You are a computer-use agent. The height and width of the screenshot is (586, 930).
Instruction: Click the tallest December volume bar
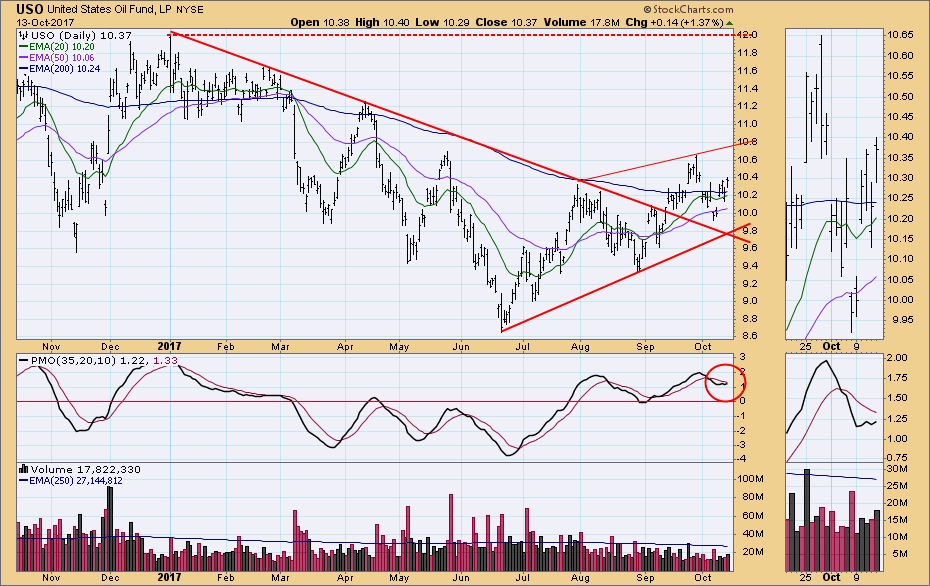pyautogui.click(x=109, y=529)
